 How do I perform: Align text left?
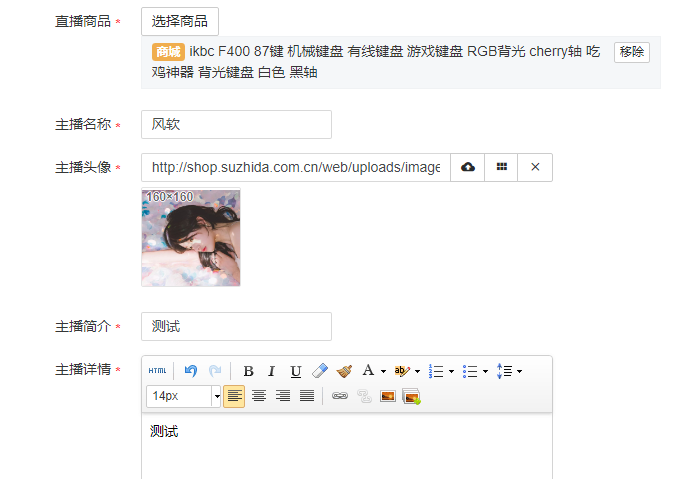tap(234, 396)
